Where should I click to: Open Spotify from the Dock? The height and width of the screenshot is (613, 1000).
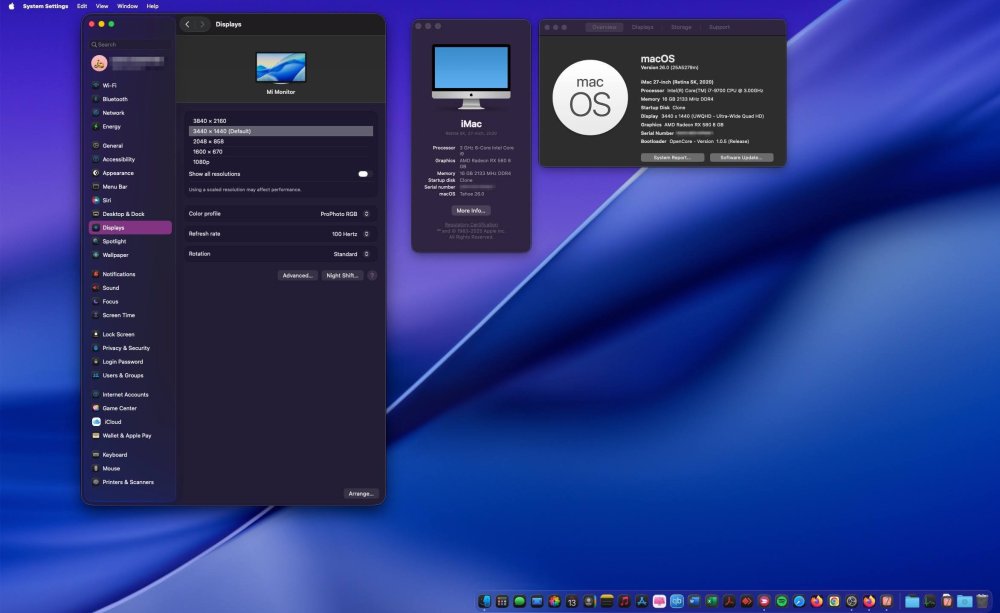782,601
